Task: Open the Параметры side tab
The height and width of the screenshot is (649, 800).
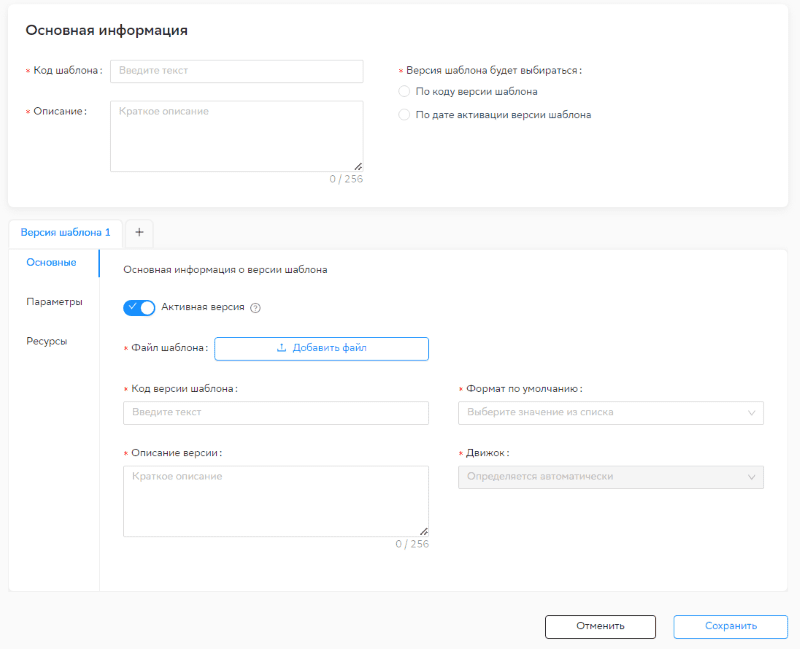Action: 54,301
